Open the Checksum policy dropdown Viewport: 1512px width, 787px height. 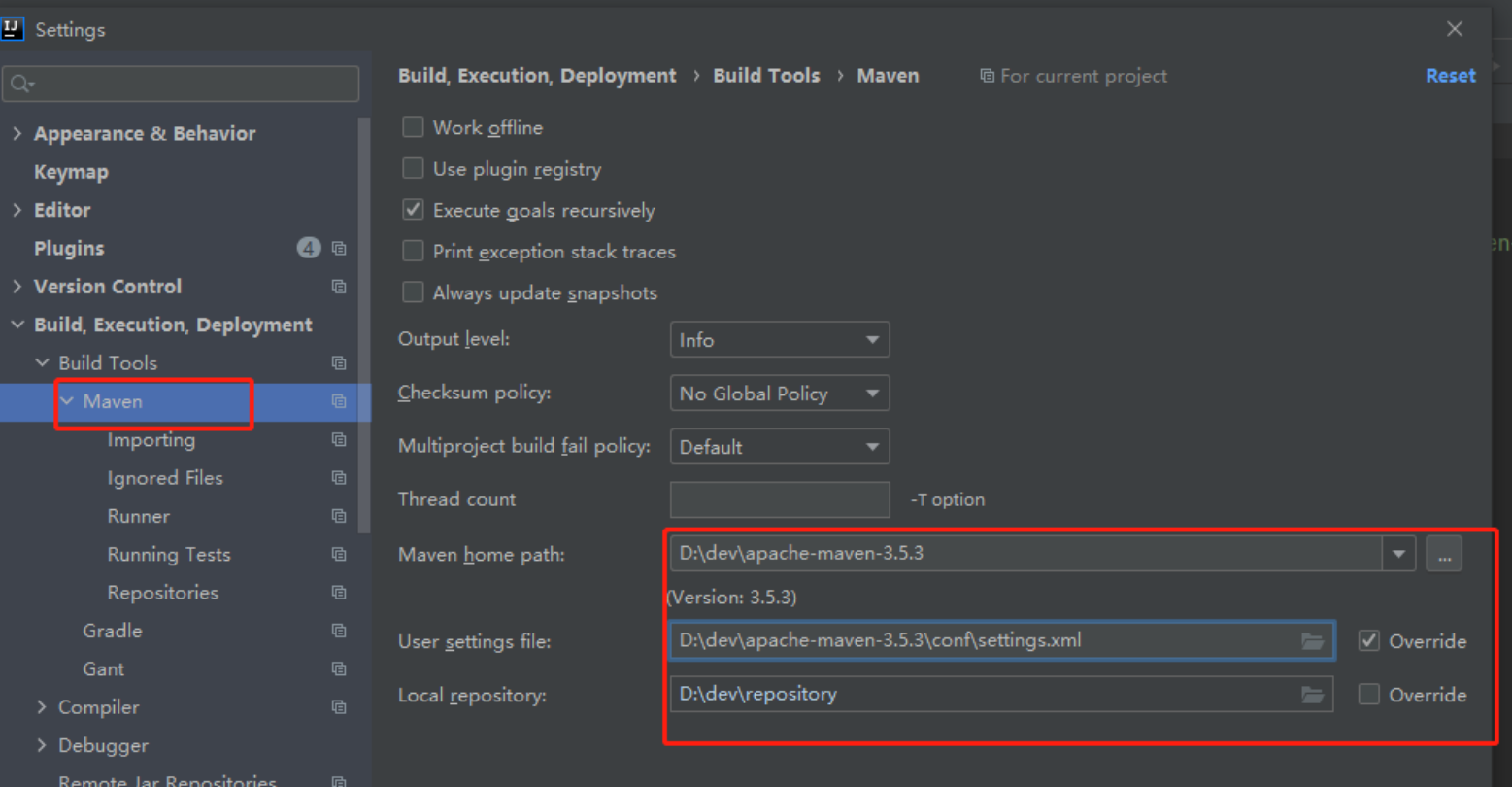click(779, 393)
